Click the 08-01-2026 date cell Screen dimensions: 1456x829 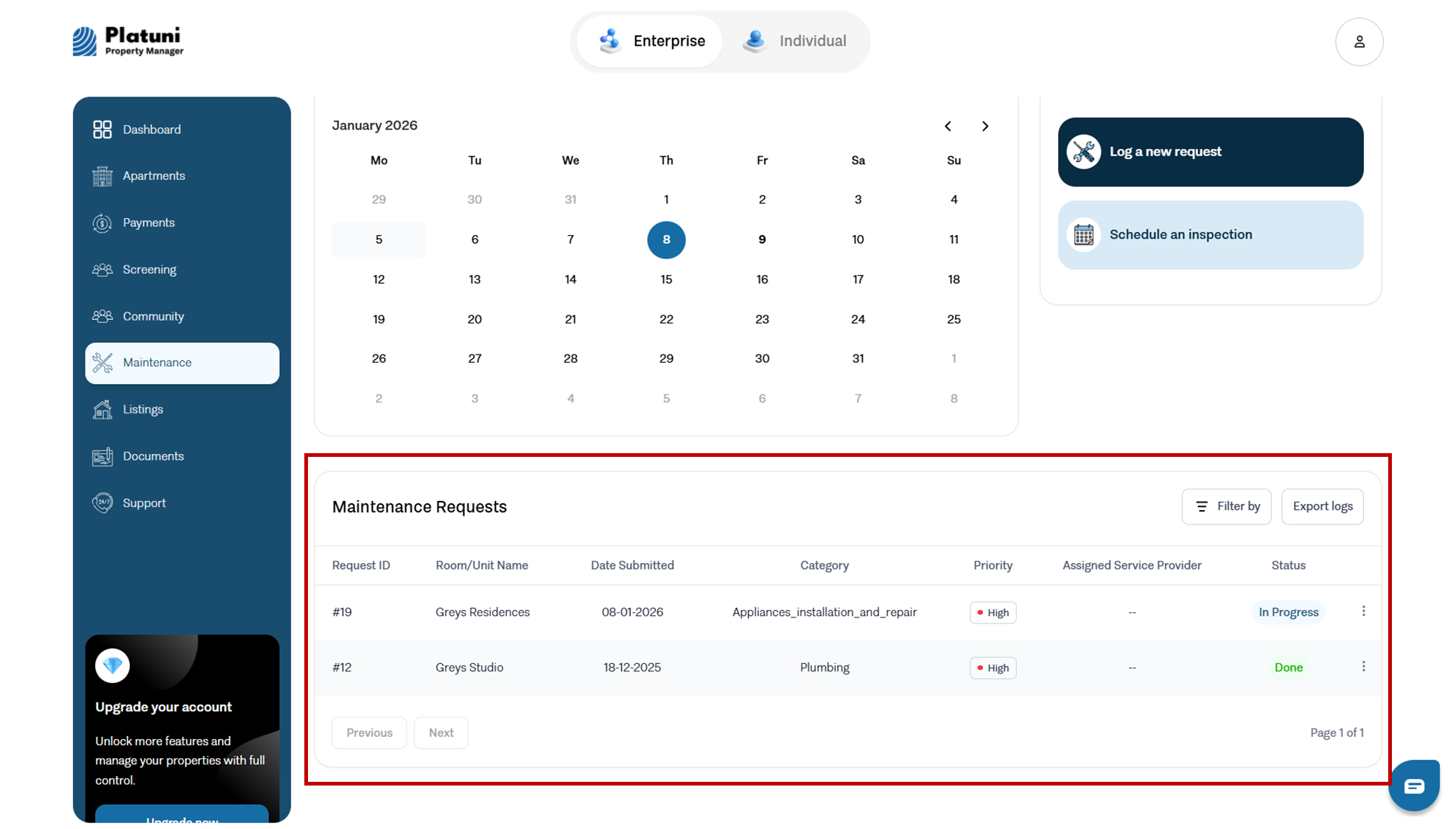click(x=632, y=612)
